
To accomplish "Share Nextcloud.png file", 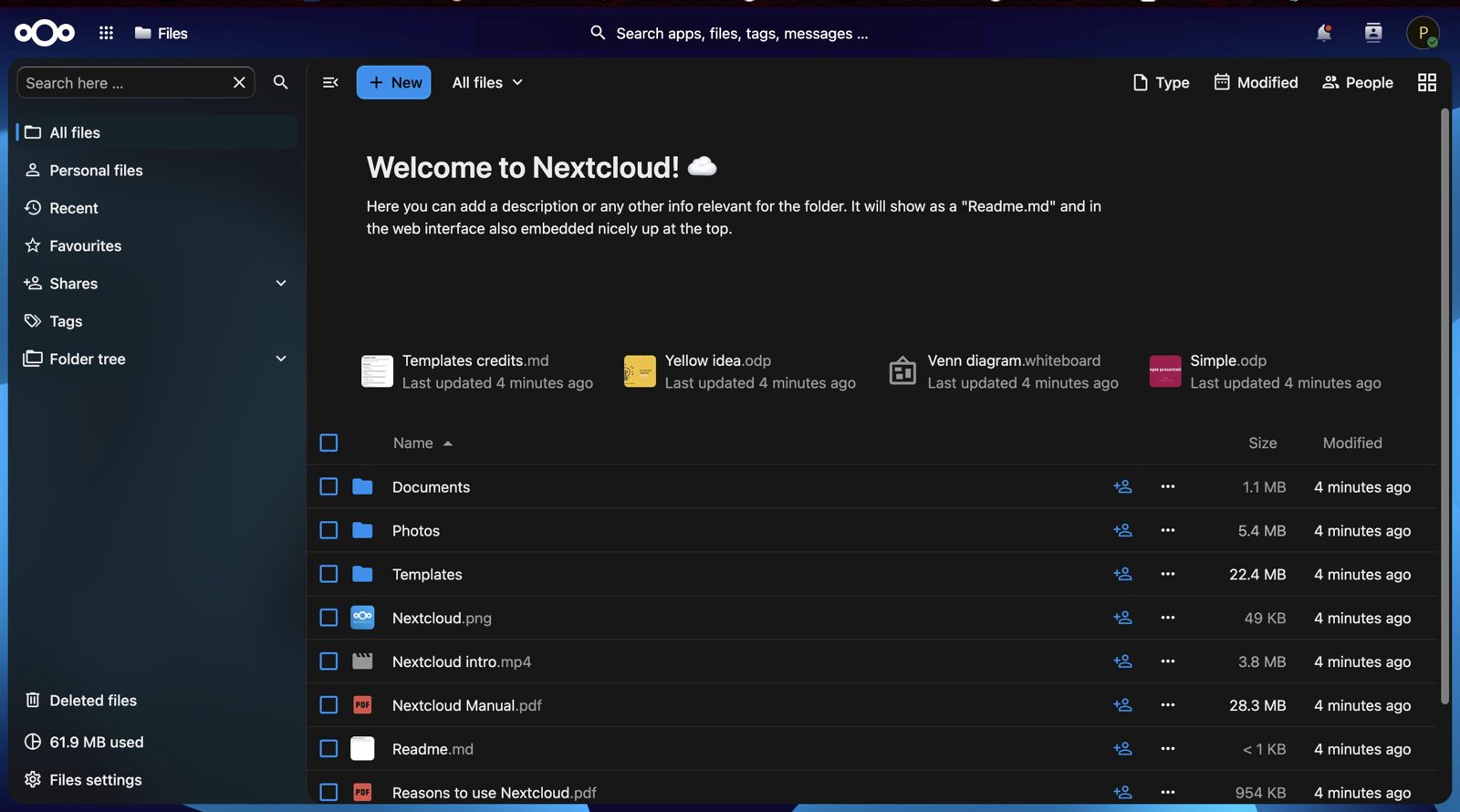I will (1122, 618).
